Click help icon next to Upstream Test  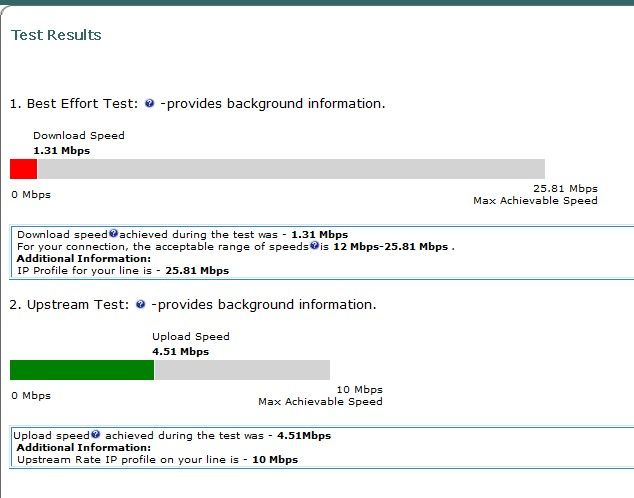[140, 304]
